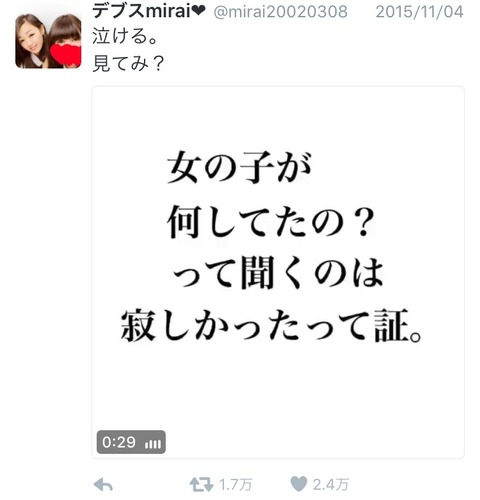This screenshot has width=480, height=500.
Task: Click the audio bars icon beside 0:29
Action: pos(153,444)
